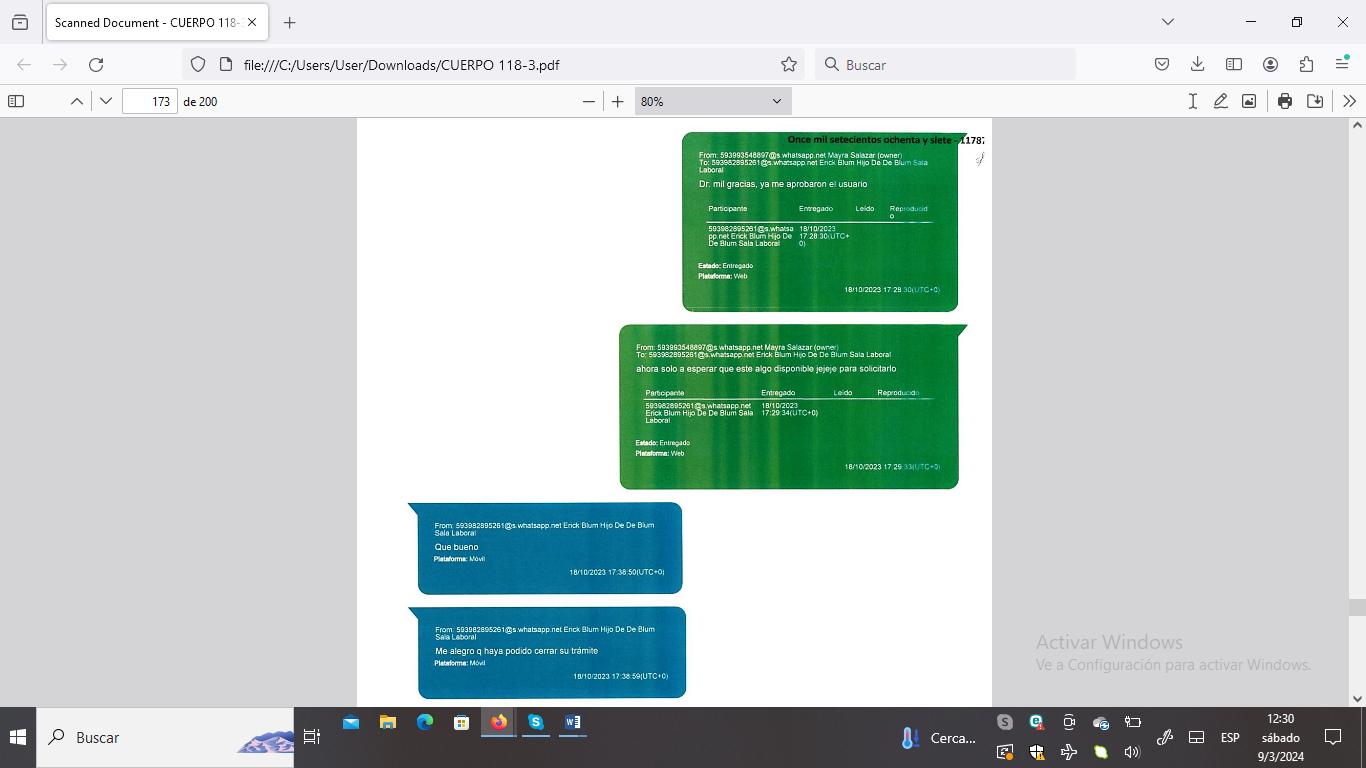
Task: Open Word from taskbar
Action: pyautogui.click(x=572, y=722)
